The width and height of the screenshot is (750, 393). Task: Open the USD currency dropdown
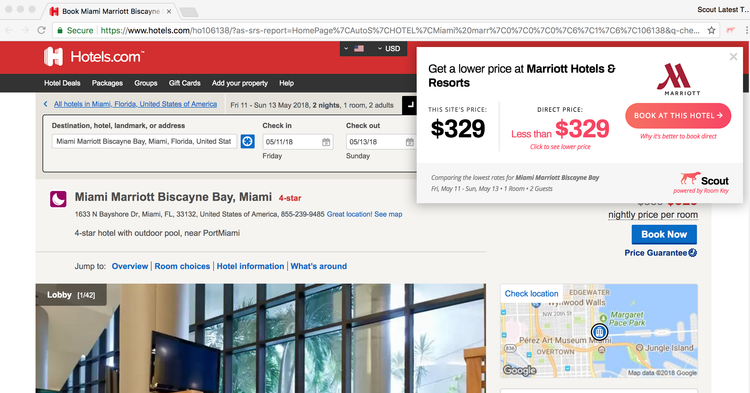point(389,49)
